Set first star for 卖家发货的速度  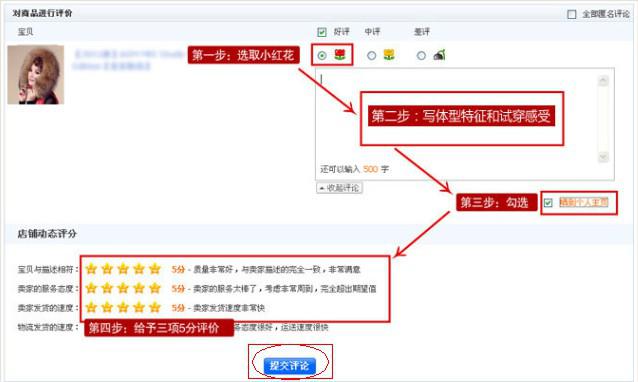91,307
